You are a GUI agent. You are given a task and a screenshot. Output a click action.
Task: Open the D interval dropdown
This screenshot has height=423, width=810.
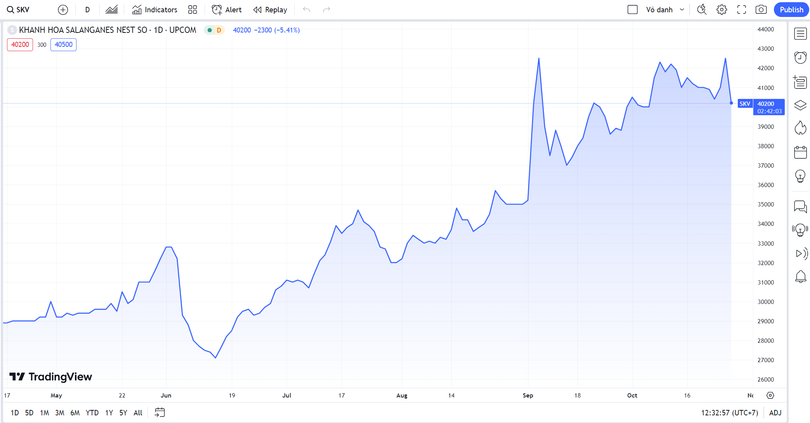pos(87,10)
